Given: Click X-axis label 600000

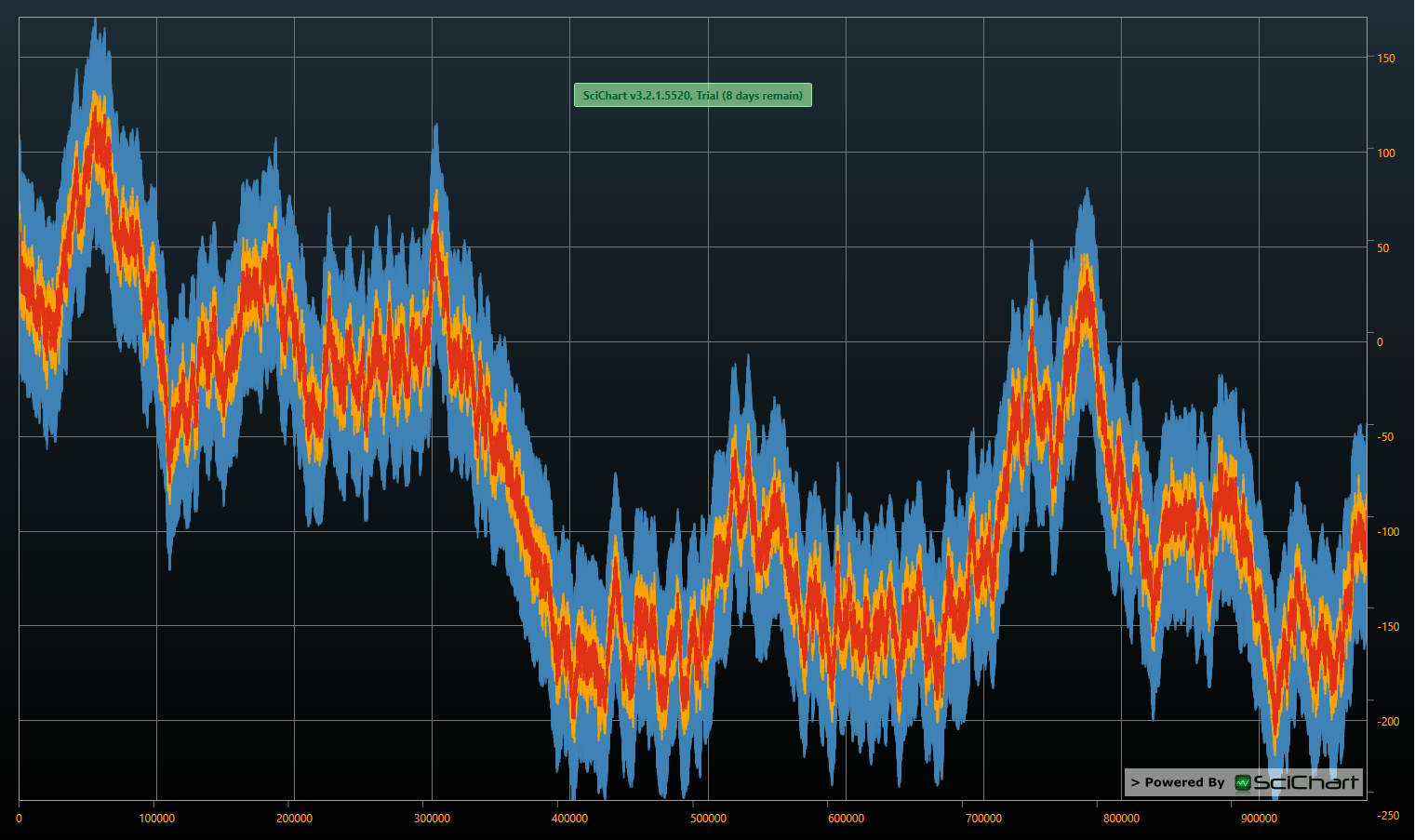Looking at the screenshot, I should (x=846, y=819).
